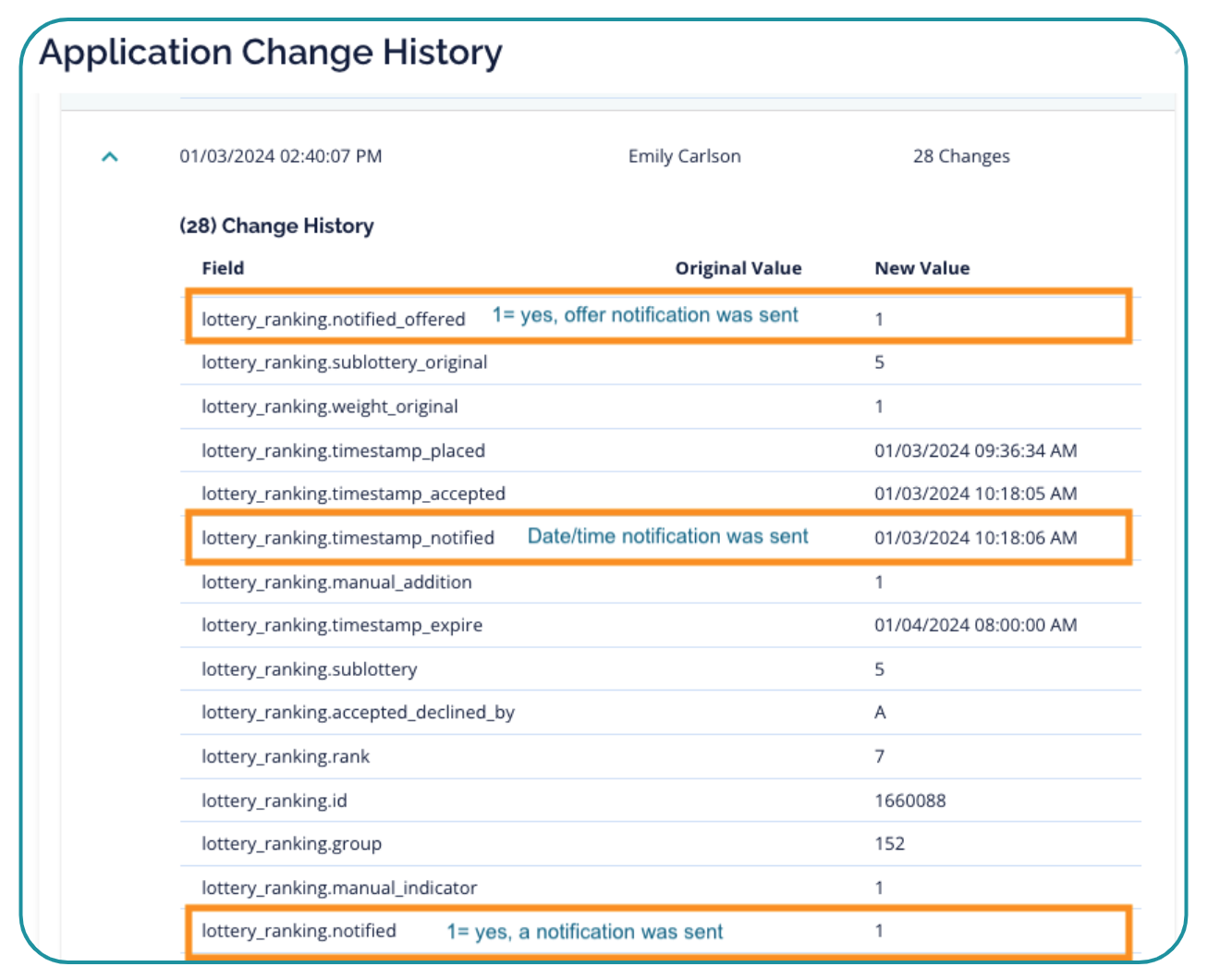Click the Emily Carlson user name
This screenshot has width=1232, height=979.
684,156
